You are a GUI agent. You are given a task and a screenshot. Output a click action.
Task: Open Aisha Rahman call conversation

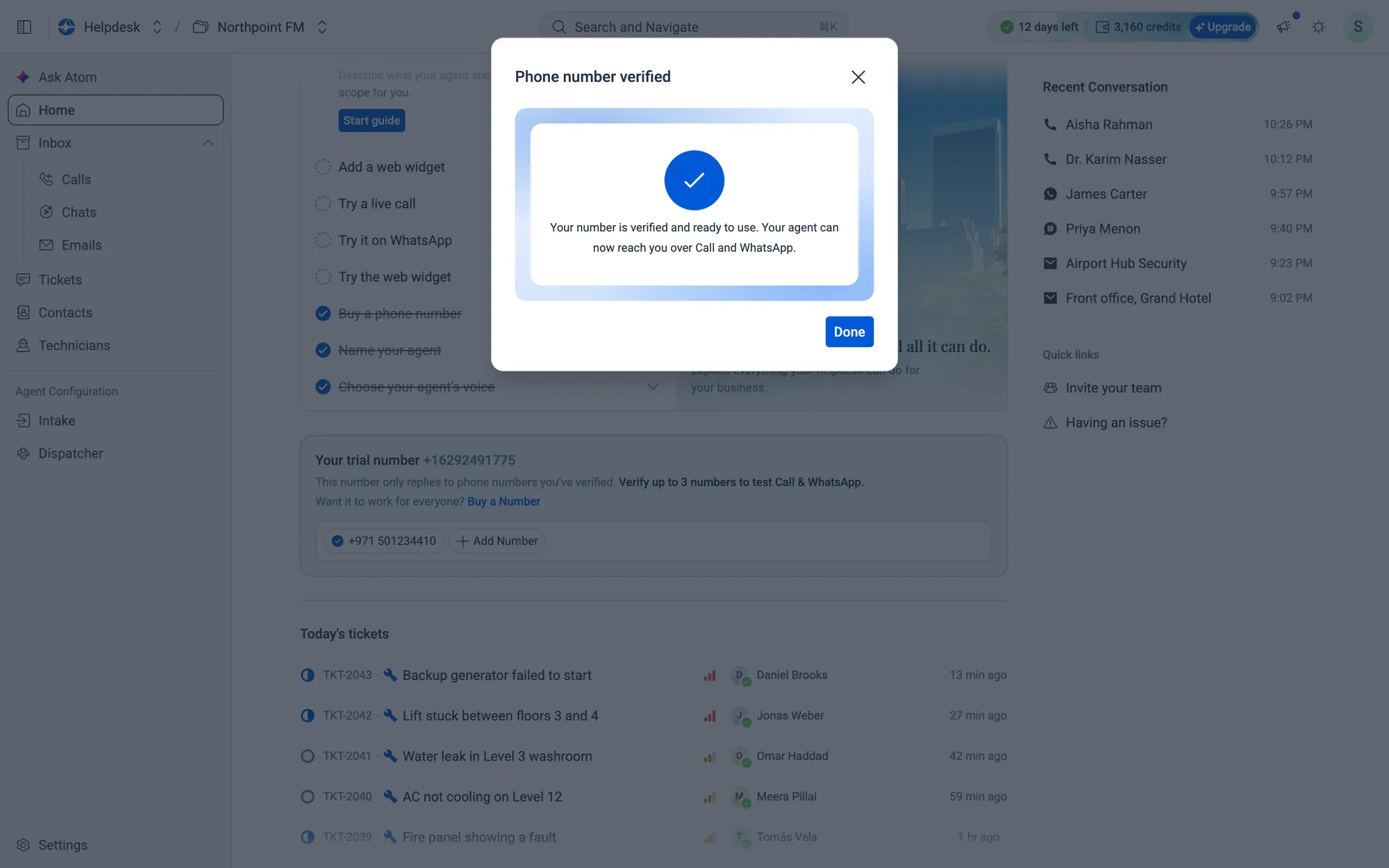(1178, 124)
